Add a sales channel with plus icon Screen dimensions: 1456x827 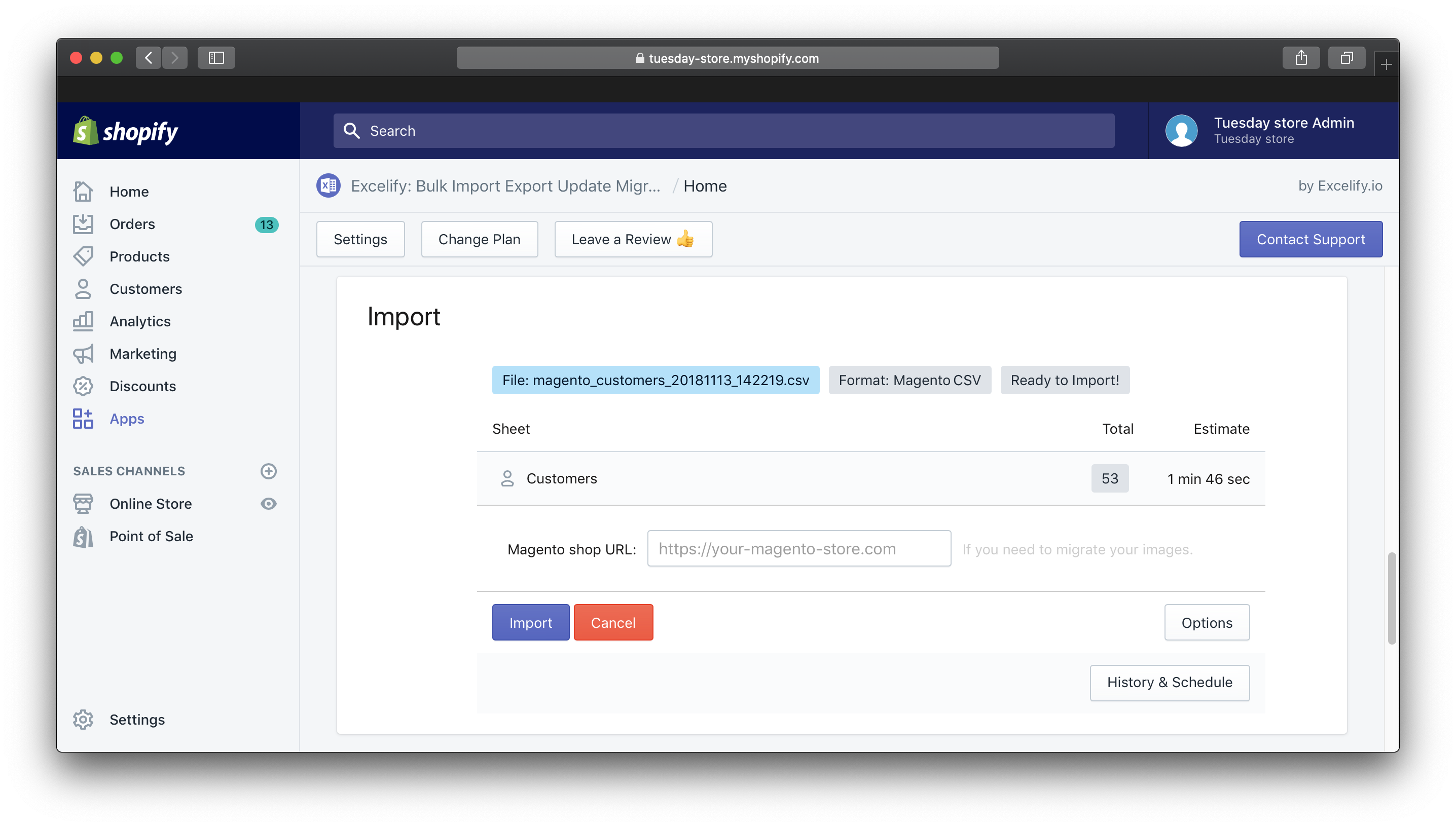pyautogui.click(x=268, y=471)
